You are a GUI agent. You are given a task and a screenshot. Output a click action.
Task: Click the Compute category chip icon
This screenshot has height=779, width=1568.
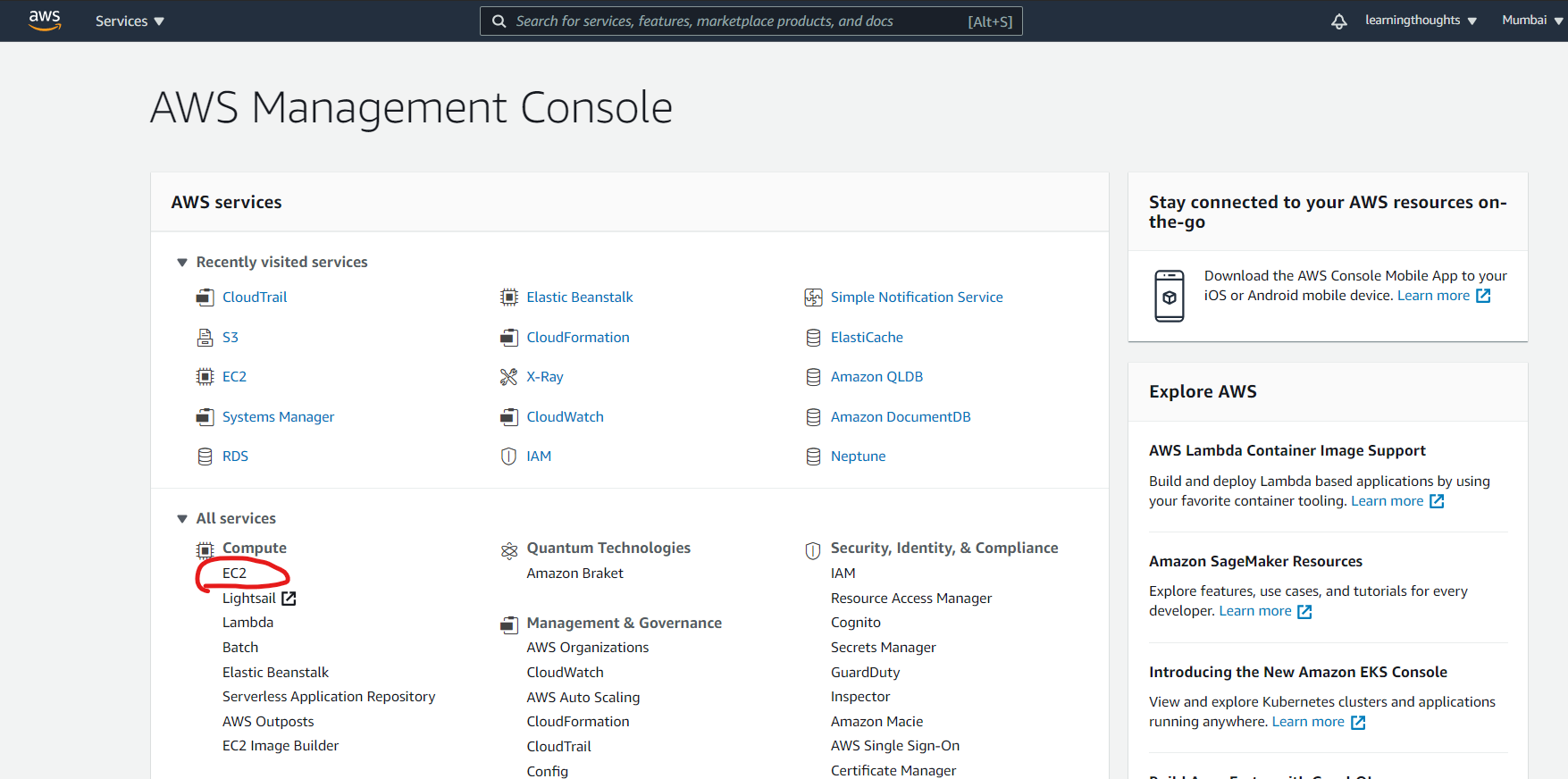(205, 550)
